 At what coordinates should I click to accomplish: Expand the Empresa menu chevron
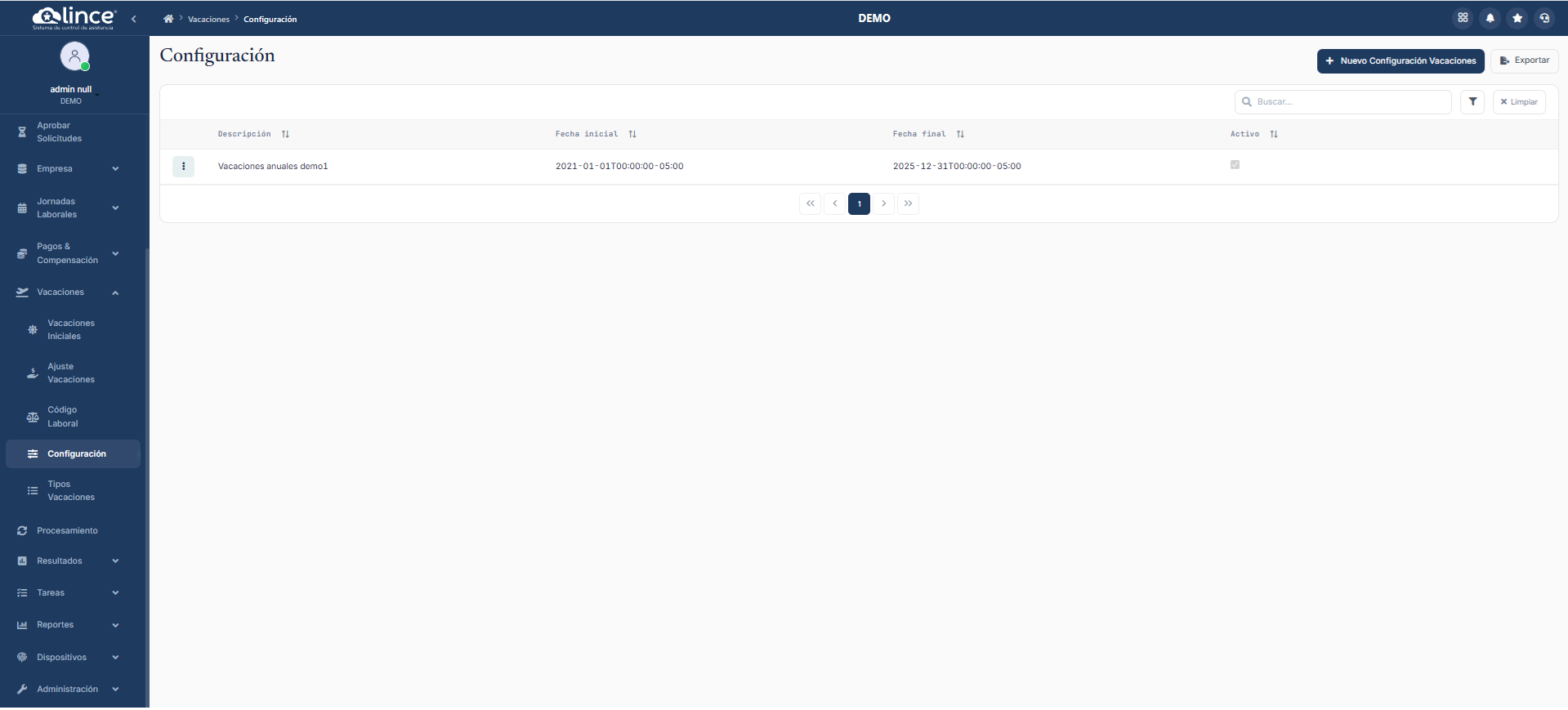pyautogui.click(x=115, y=169)
